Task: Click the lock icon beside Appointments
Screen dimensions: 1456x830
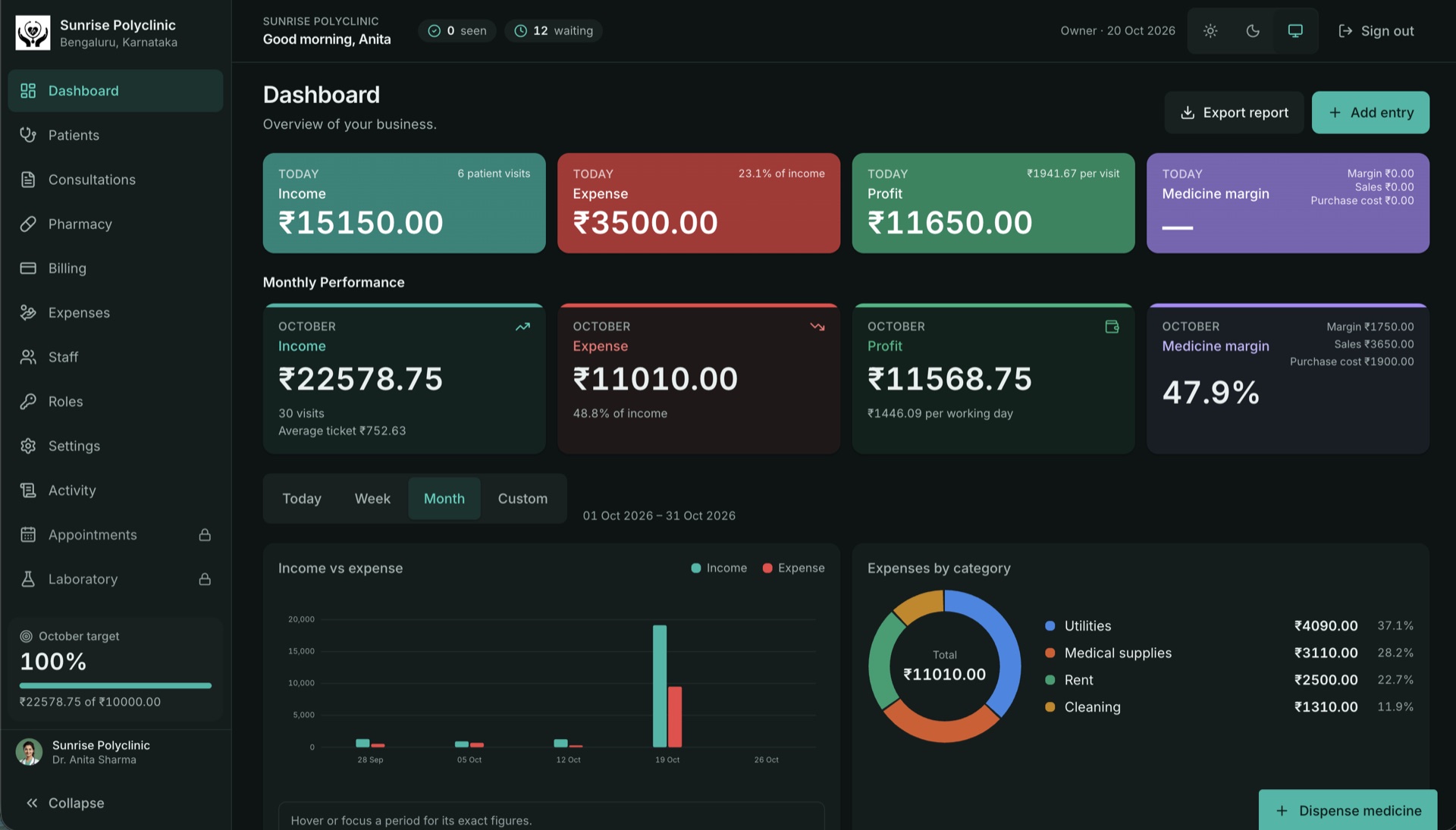Action: pyautogui.click(x=205, y=534)
